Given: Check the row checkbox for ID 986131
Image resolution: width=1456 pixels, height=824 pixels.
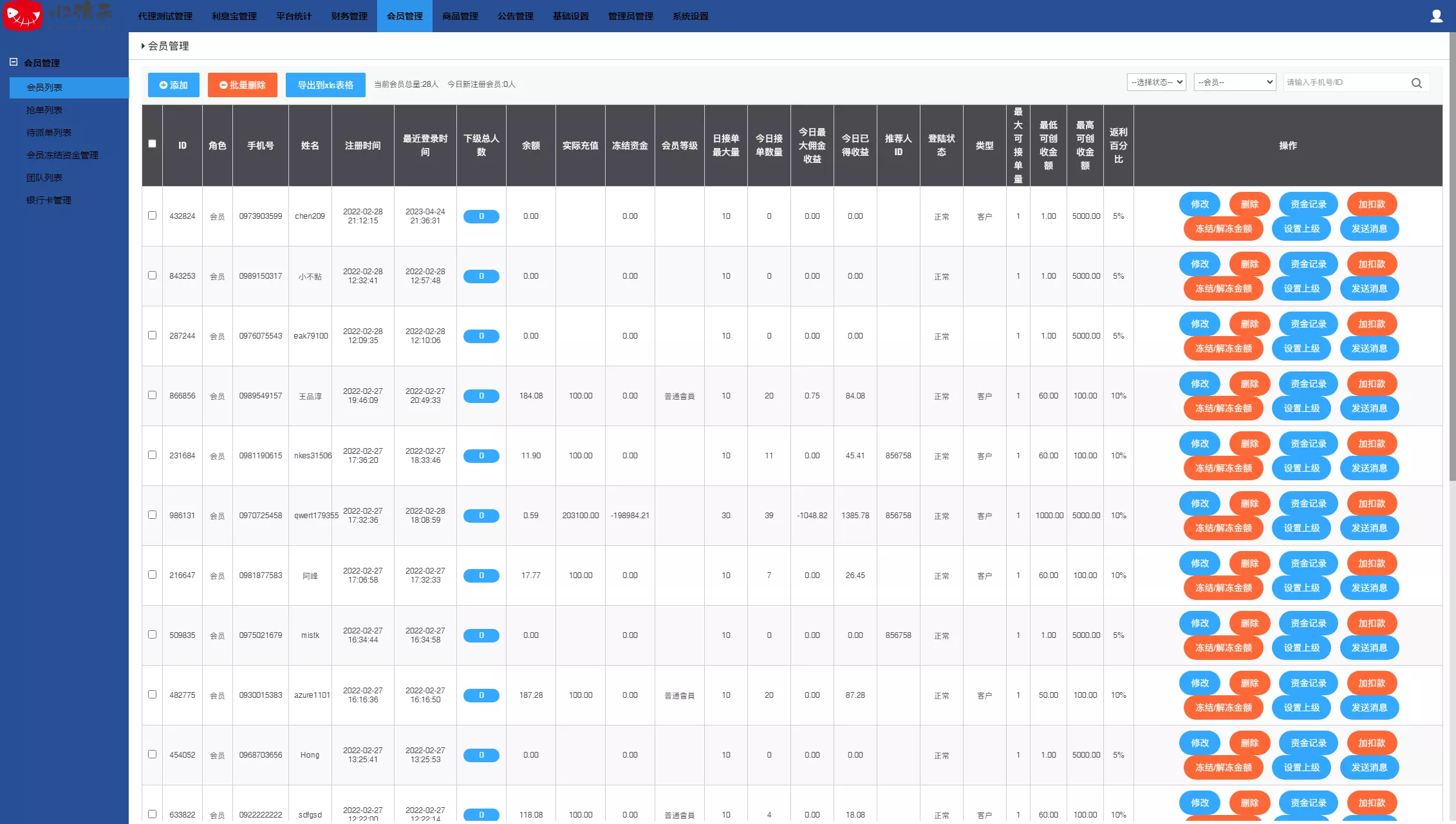Looking at the screenshot, I should (152, 515).
